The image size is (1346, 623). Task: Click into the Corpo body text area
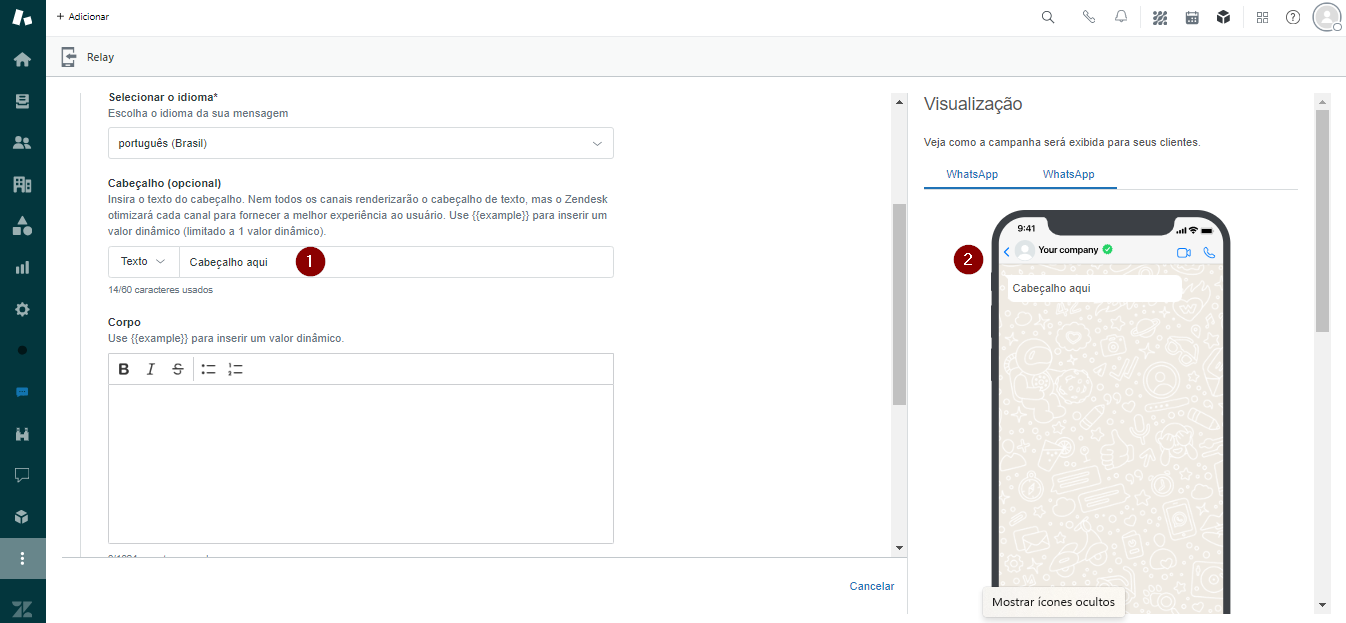(x=360, y=463)
